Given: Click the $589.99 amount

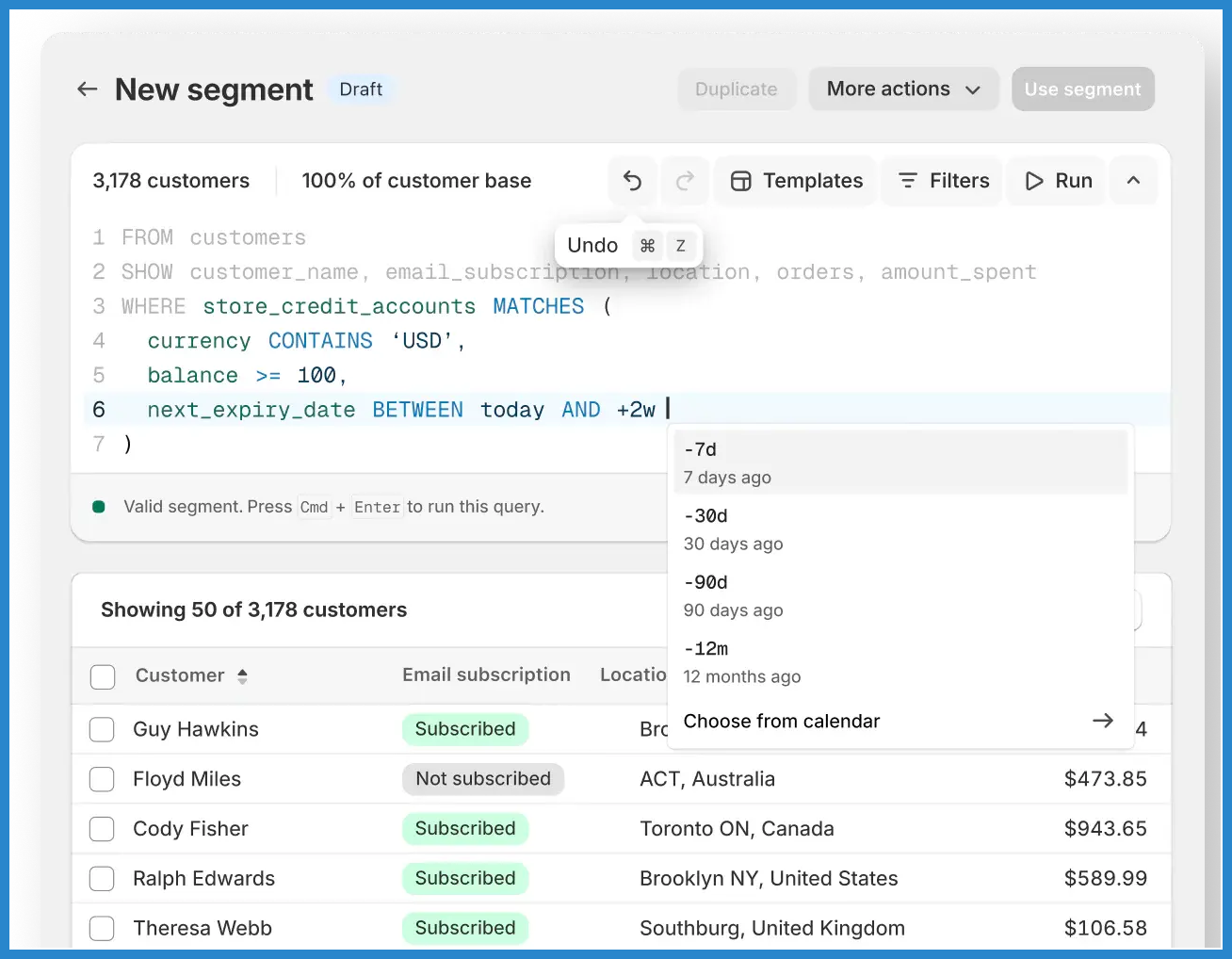Looking at the screenshot, I should click(1105, 879).
